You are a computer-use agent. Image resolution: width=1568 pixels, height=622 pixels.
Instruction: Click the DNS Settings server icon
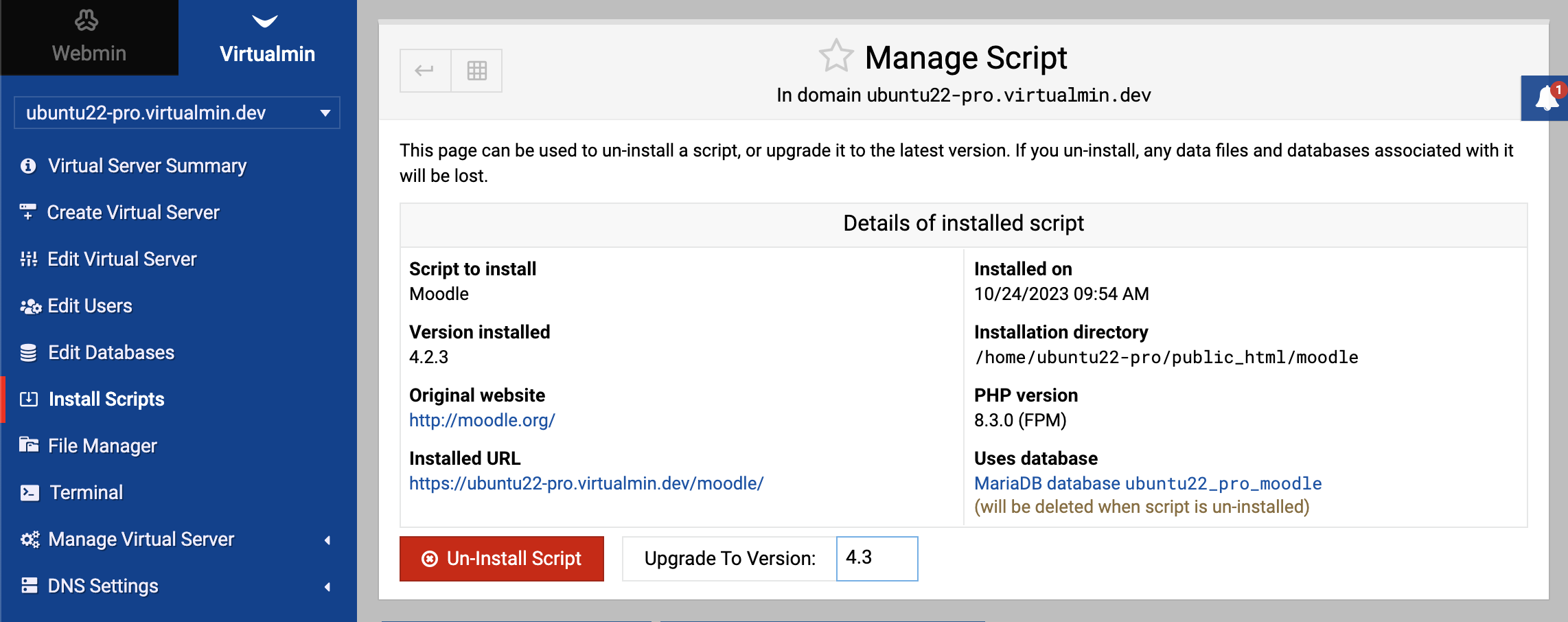pos(29,586)
